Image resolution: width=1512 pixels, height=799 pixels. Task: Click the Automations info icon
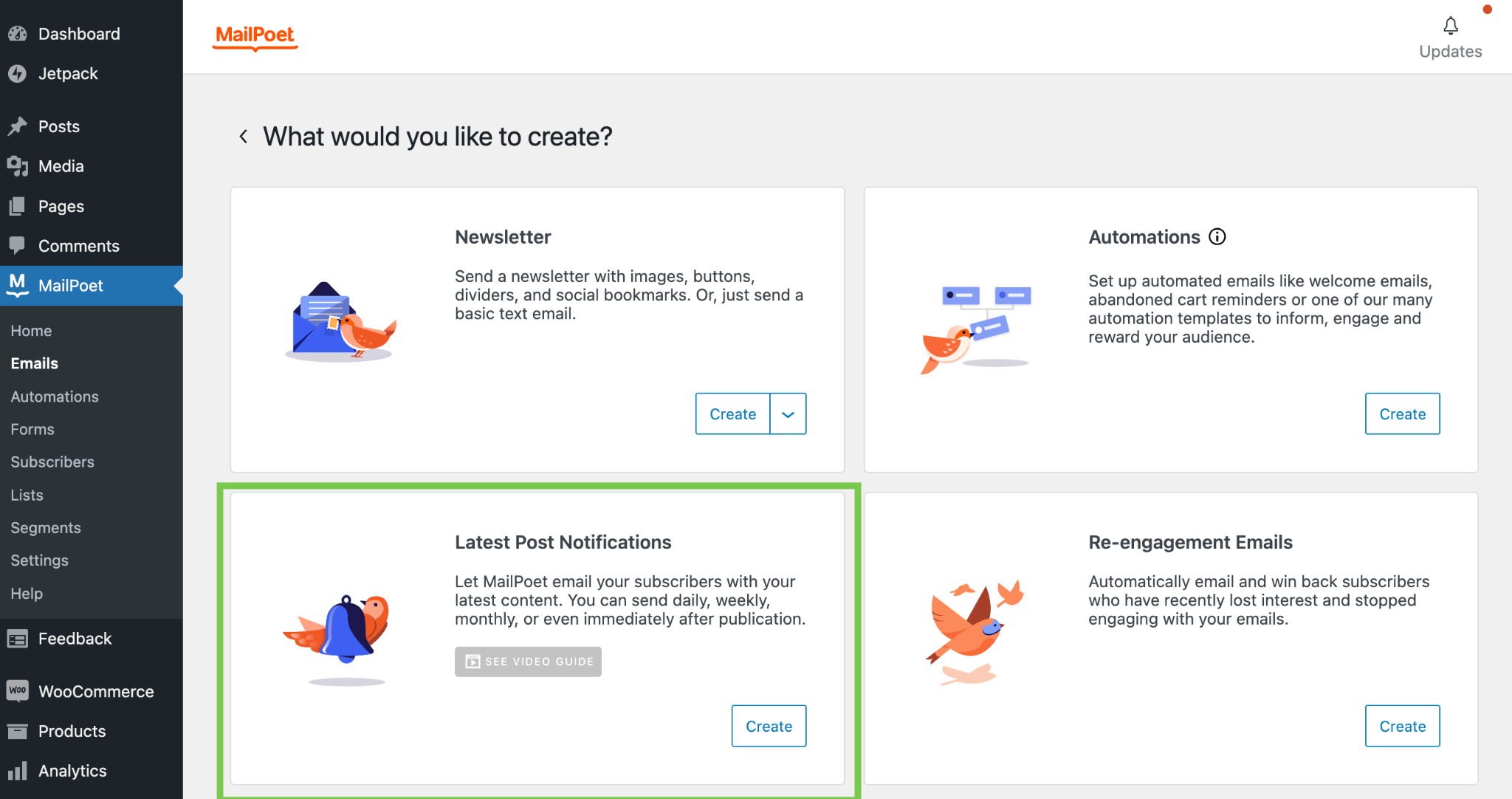[1217, 237]
